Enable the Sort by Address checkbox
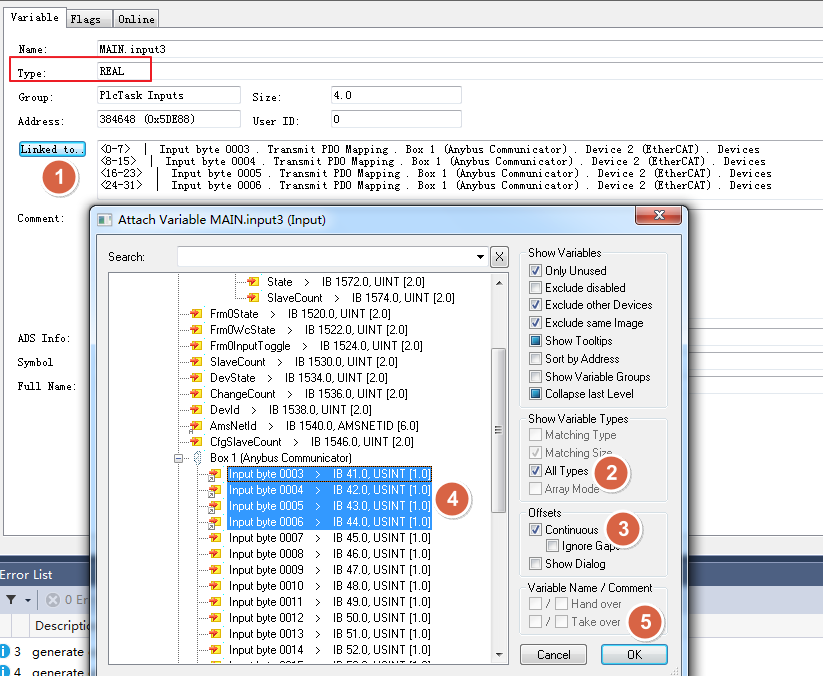 535,358
